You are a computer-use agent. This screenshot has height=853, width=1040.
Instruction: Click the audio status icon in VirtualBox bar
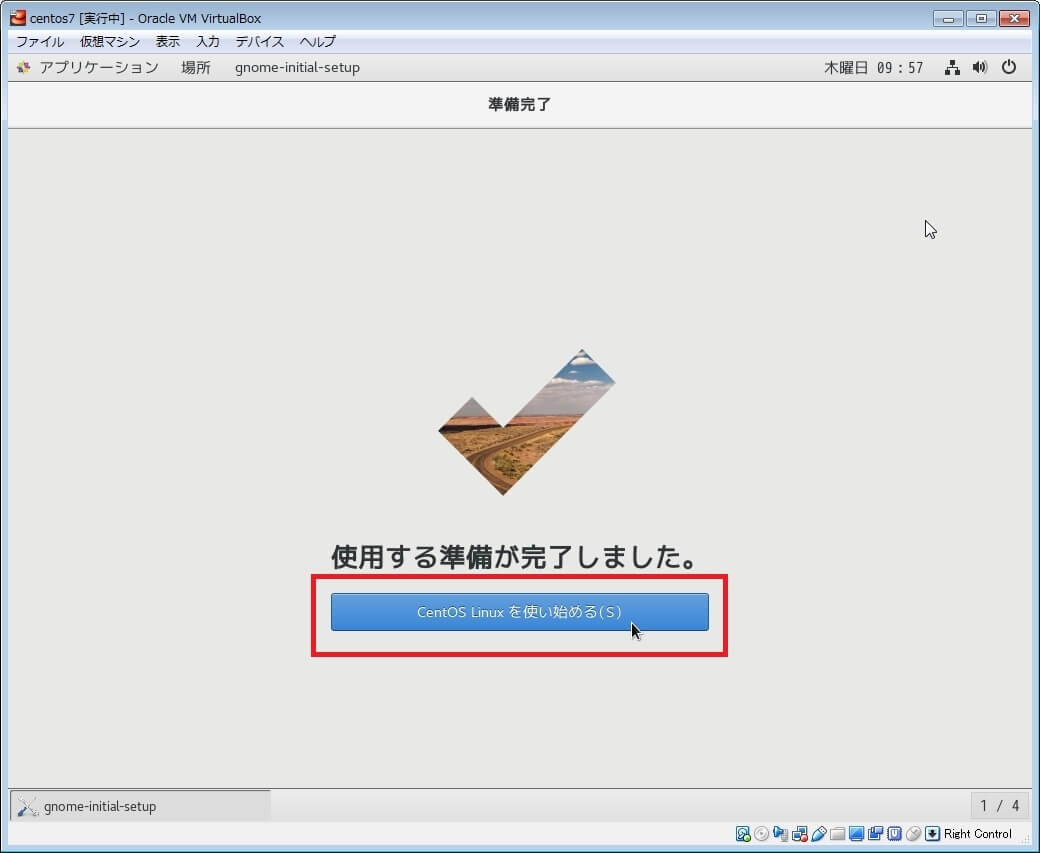tap(781, 834)
